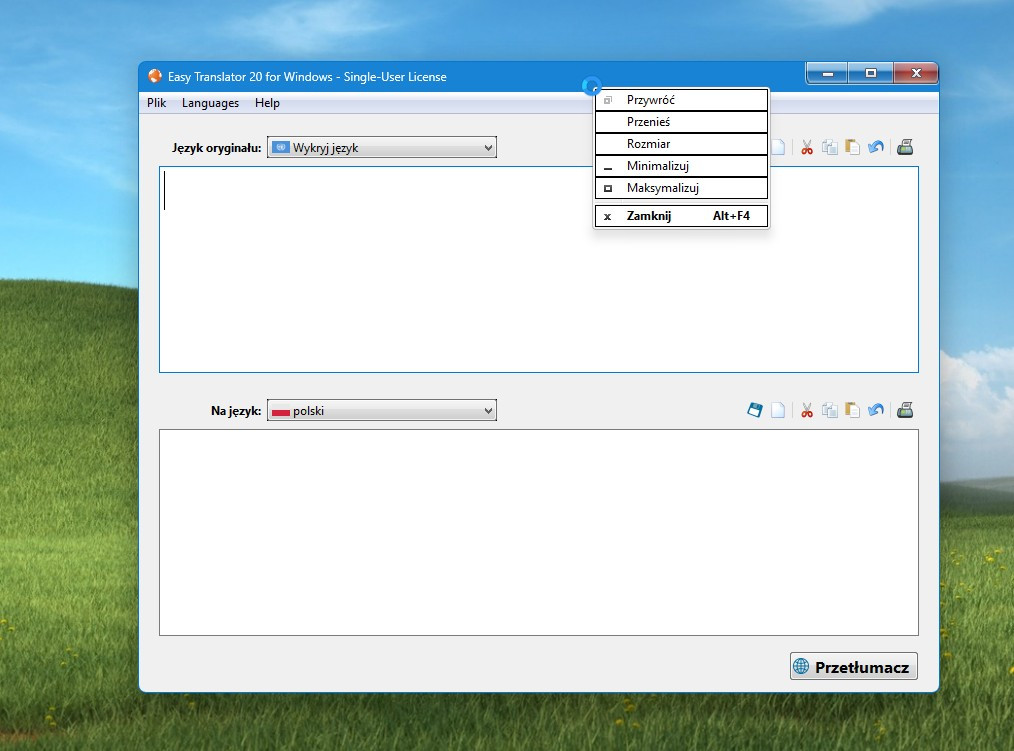1014x751 pixels.
Task: Click the paste icon above translation box
Action: 853,410
